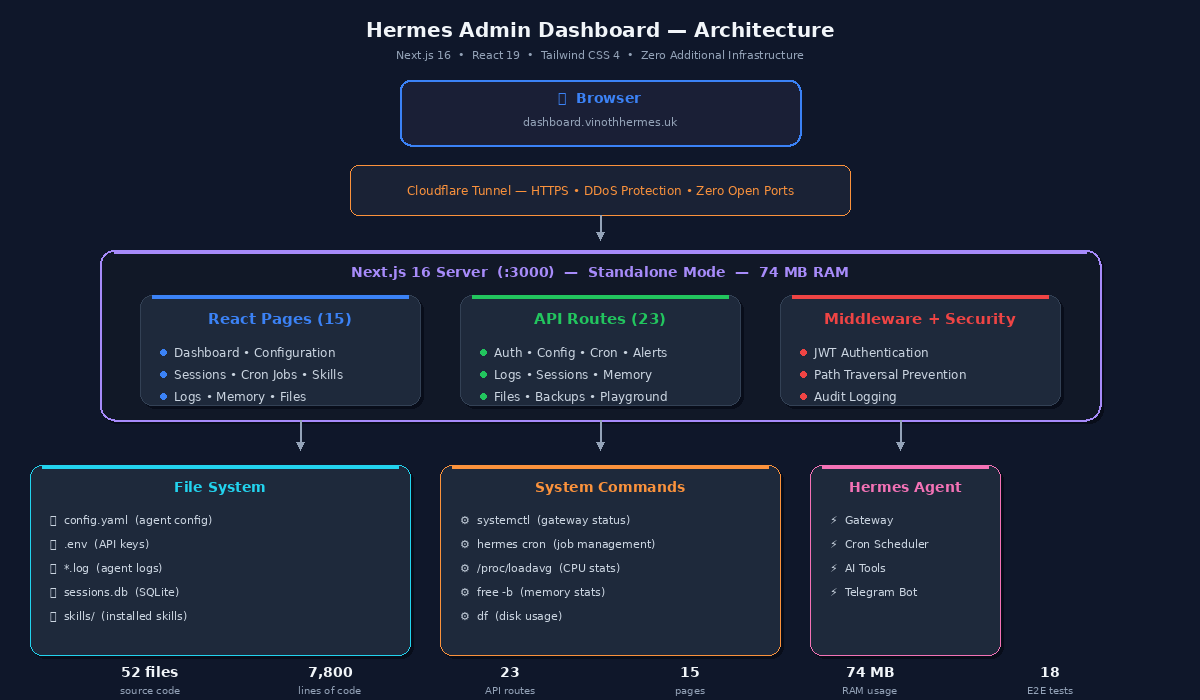The width and height of the screenshot is (1200, 700).
Task: Click the Audit Logging item
Action: point(855,397)
